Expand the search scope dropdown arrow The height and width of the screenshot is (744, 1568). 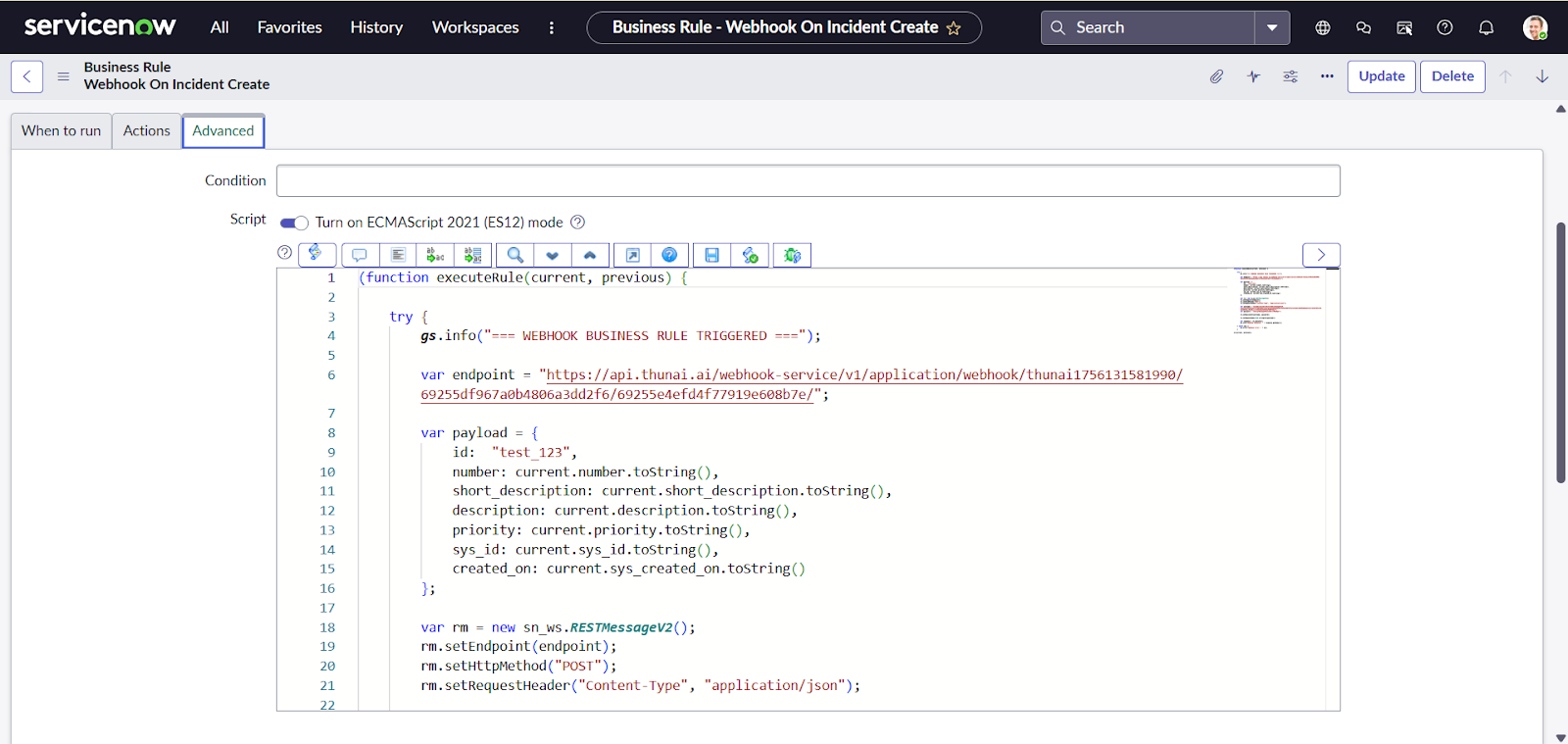point(1272,27)
